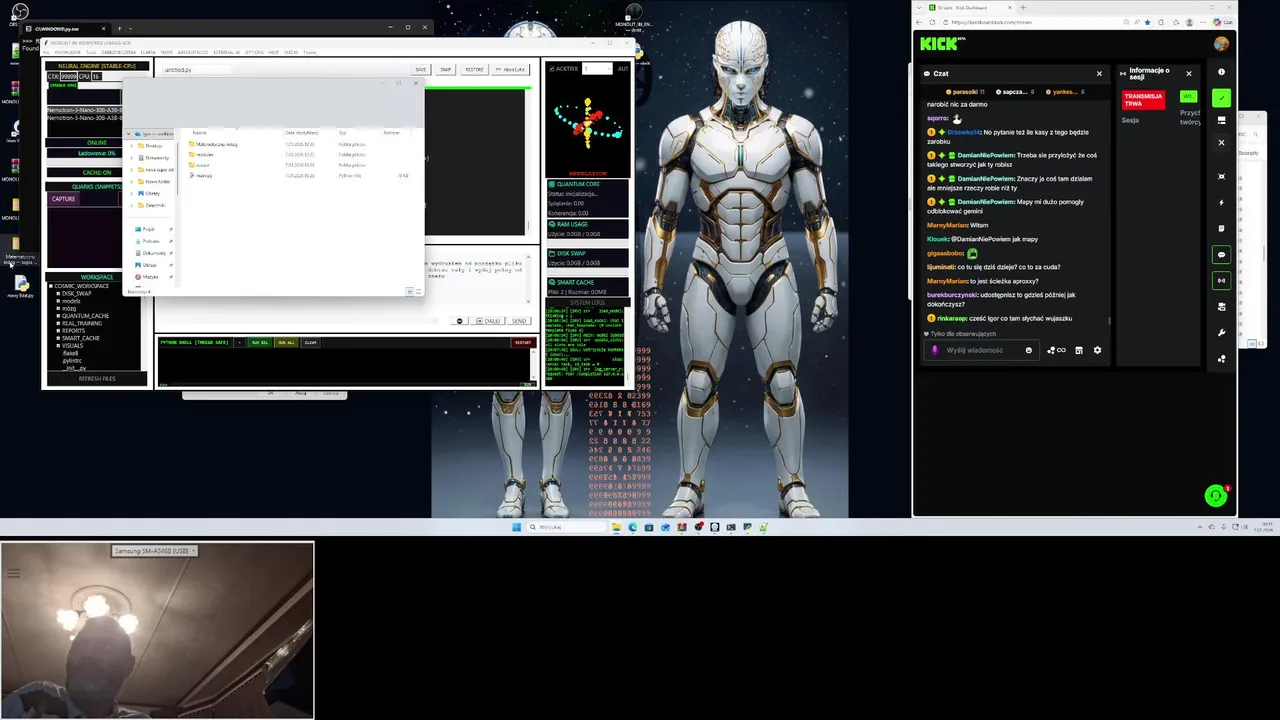Expand Obrazy node in file dialog tree
Screen dimensions: 1280x720
[x=131, y=193]
